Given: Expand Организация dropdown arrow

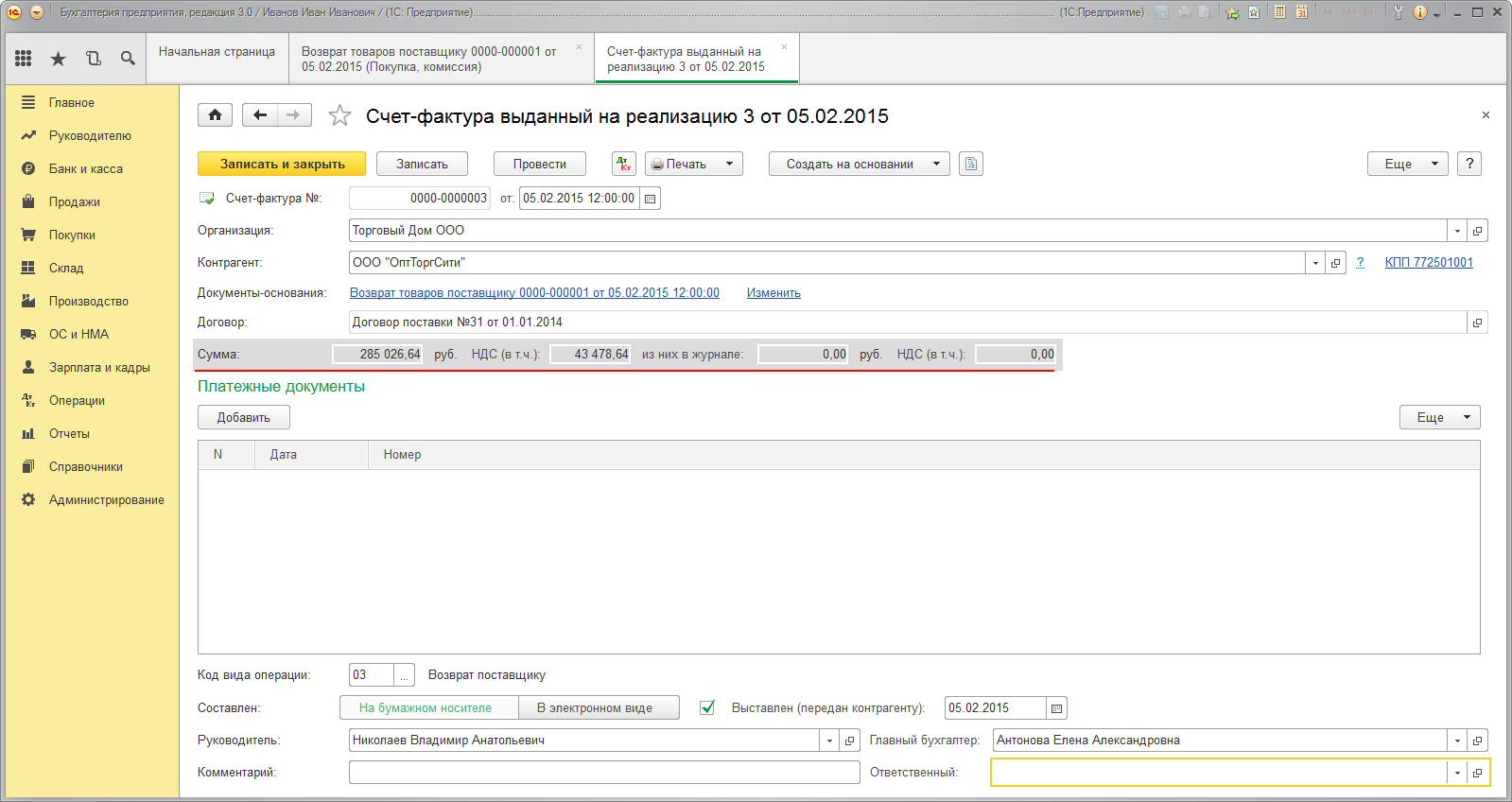Looking at the screenshot, I should point(1457,231).
